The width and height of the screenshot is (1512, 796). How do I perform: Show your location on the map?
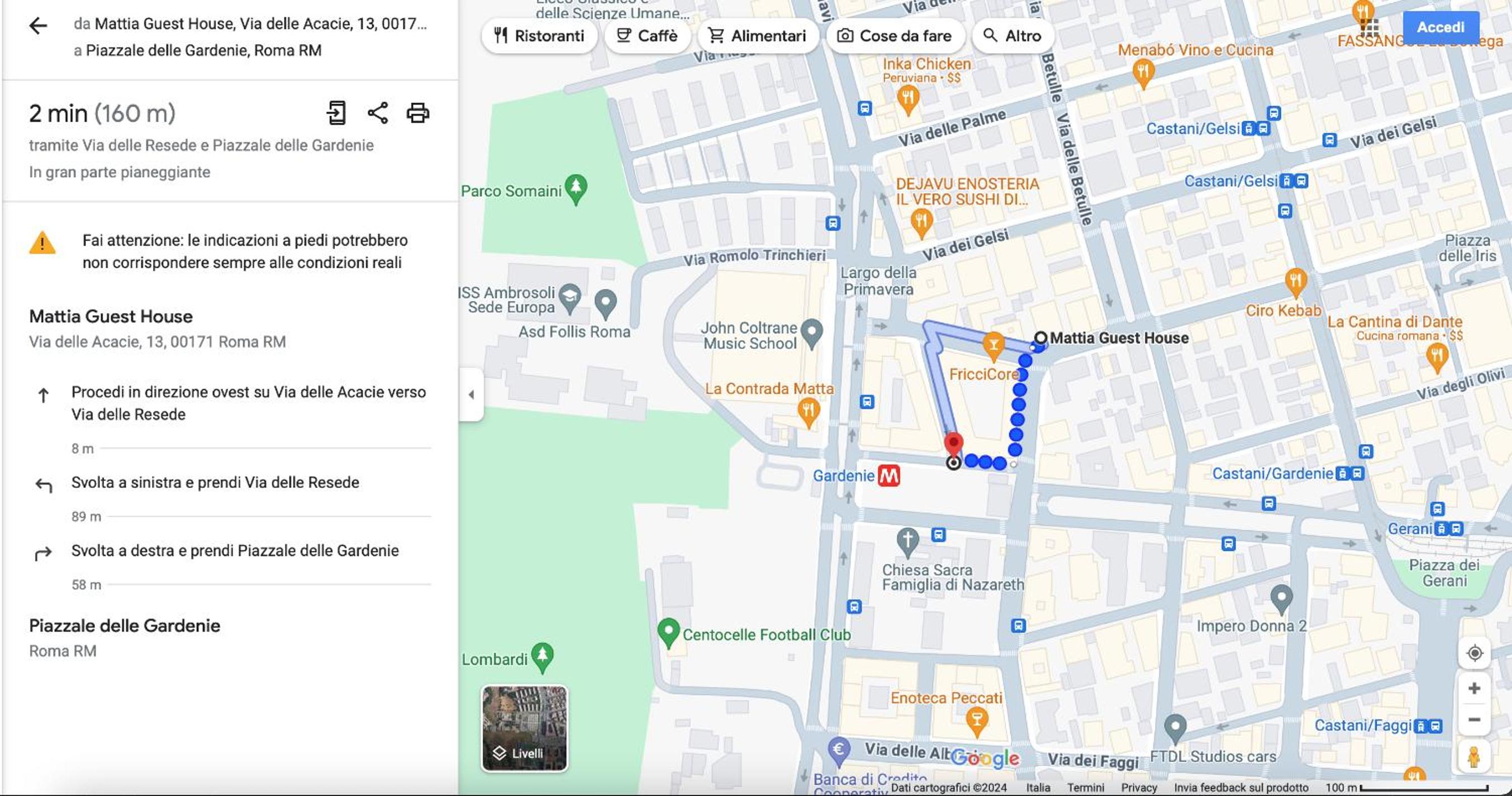(x=1475, y=654)
